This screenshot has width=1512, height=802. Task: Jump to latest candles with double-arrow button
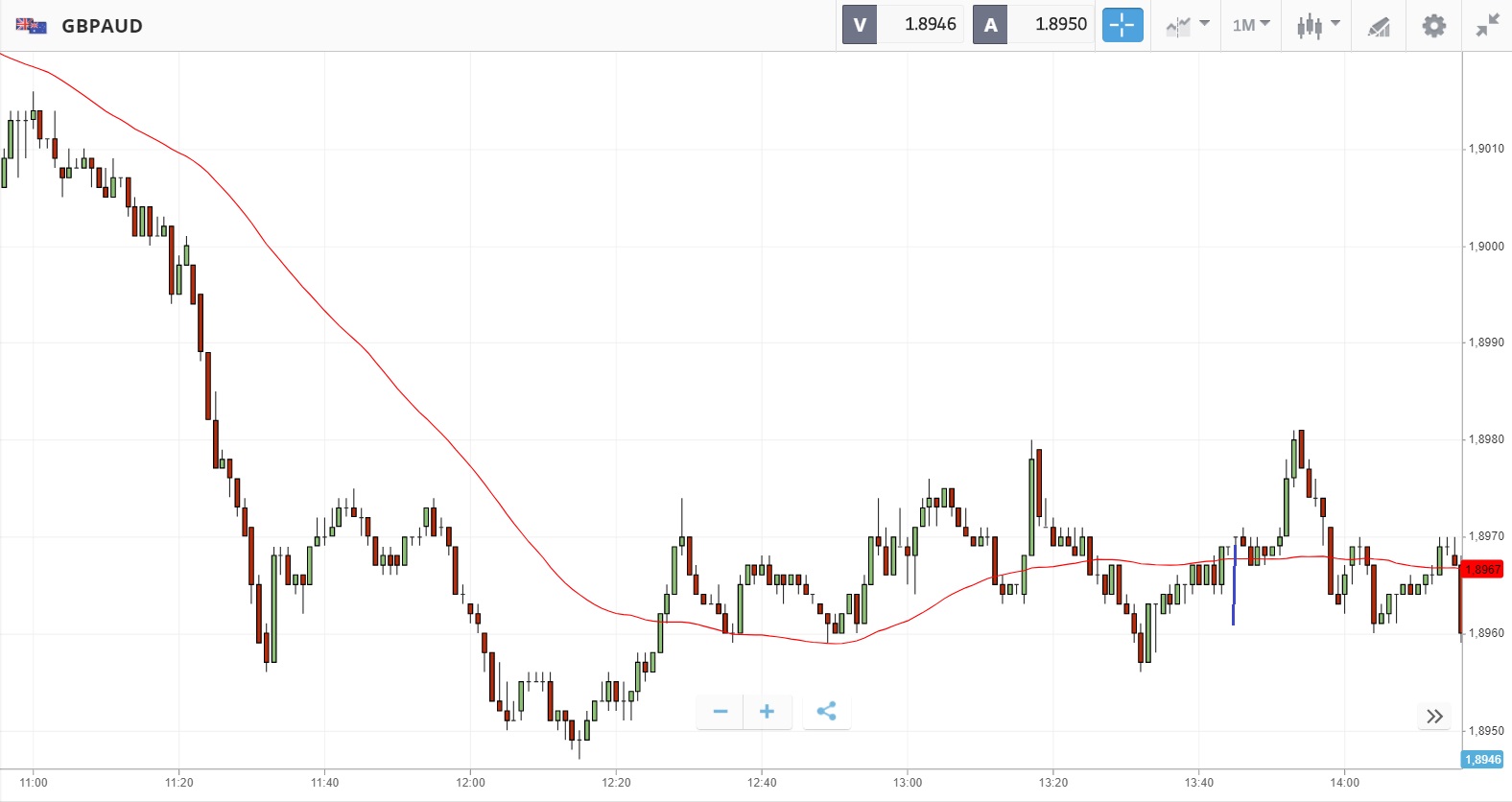point(1434,717)
